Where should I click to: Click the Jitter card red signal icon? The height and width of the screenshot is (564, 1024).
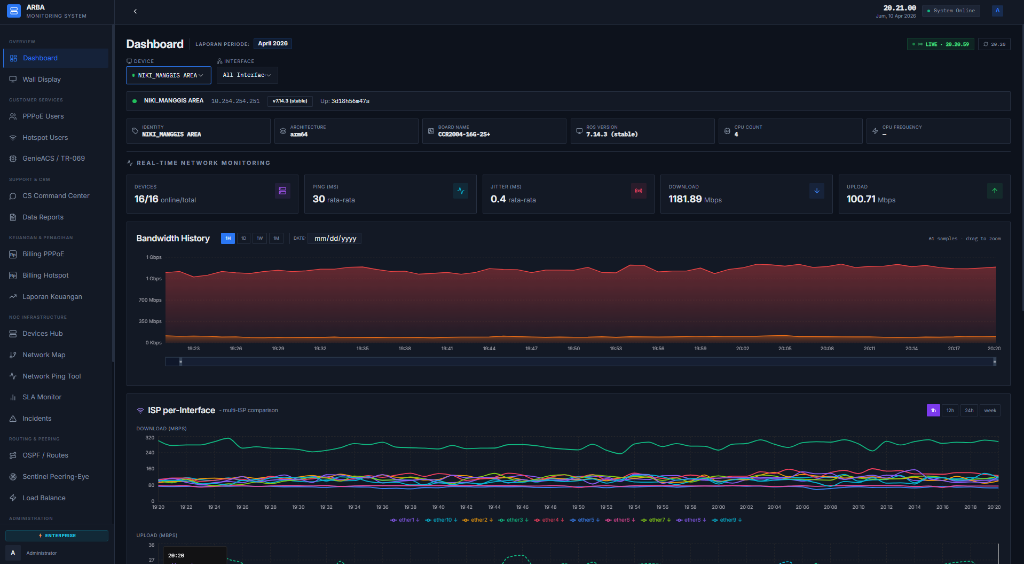point(639,191)
